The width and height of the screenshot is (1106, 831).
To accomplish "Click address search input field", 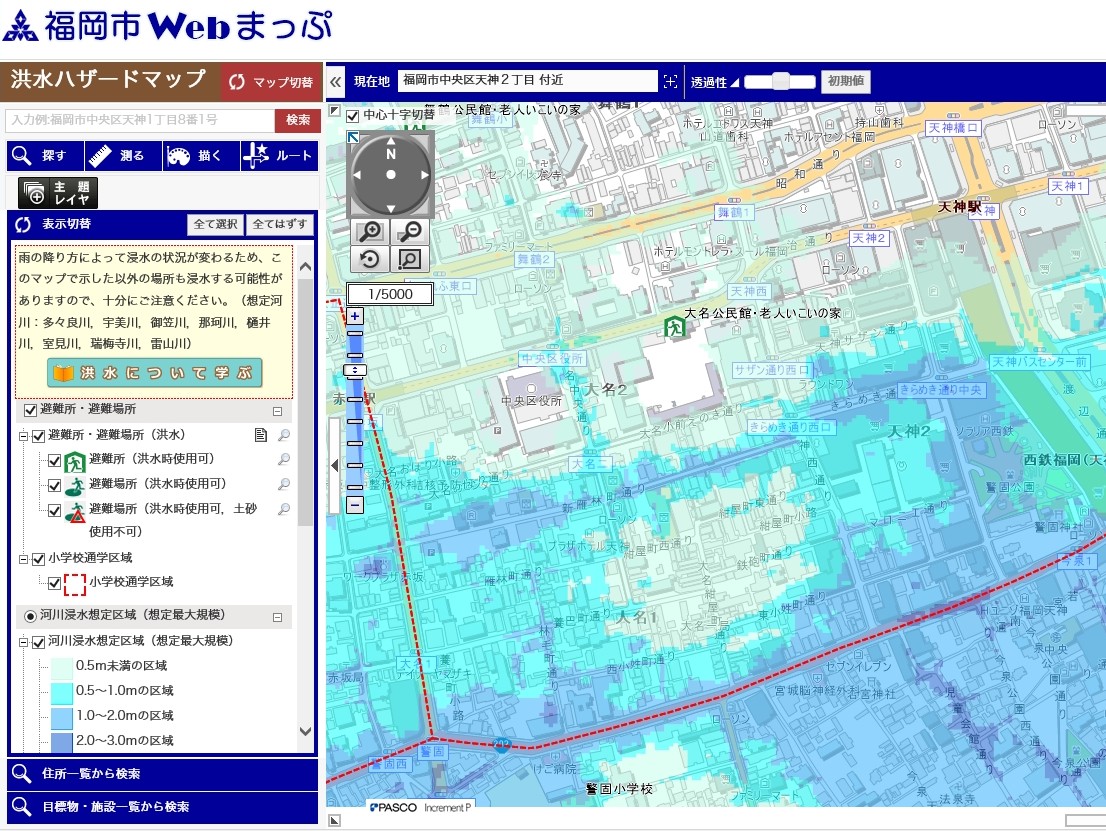I will point(140,120).
